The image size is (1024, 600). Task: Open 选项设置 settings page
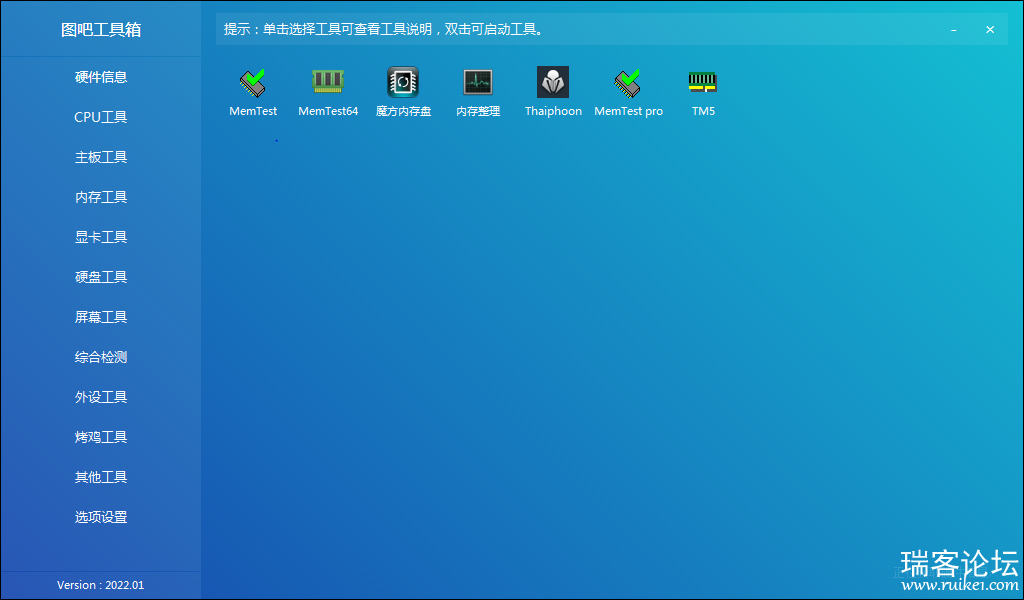101,517
